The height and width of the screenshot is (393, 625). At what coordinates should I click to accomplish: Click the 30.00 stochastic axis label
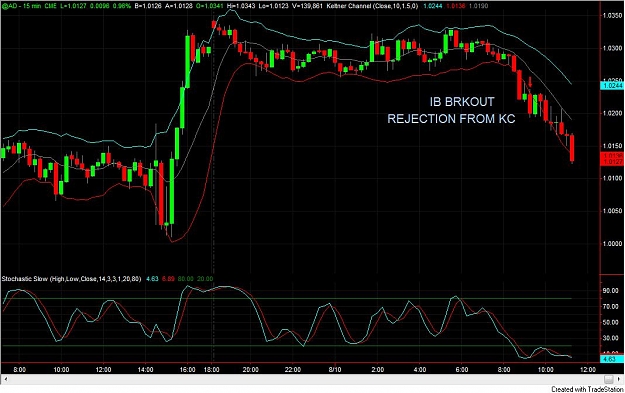[x=610, y=338]
